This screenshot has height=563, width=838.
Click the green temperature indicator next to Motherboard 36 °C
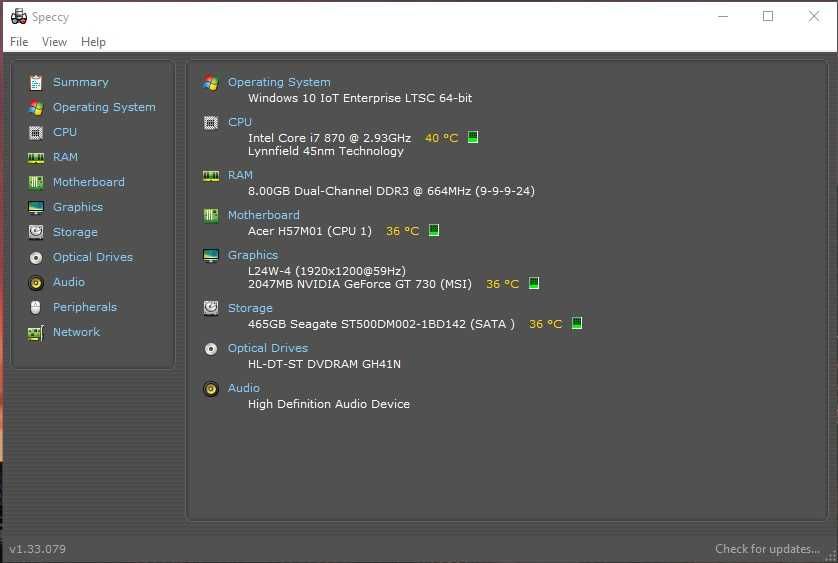coord(434,230)
